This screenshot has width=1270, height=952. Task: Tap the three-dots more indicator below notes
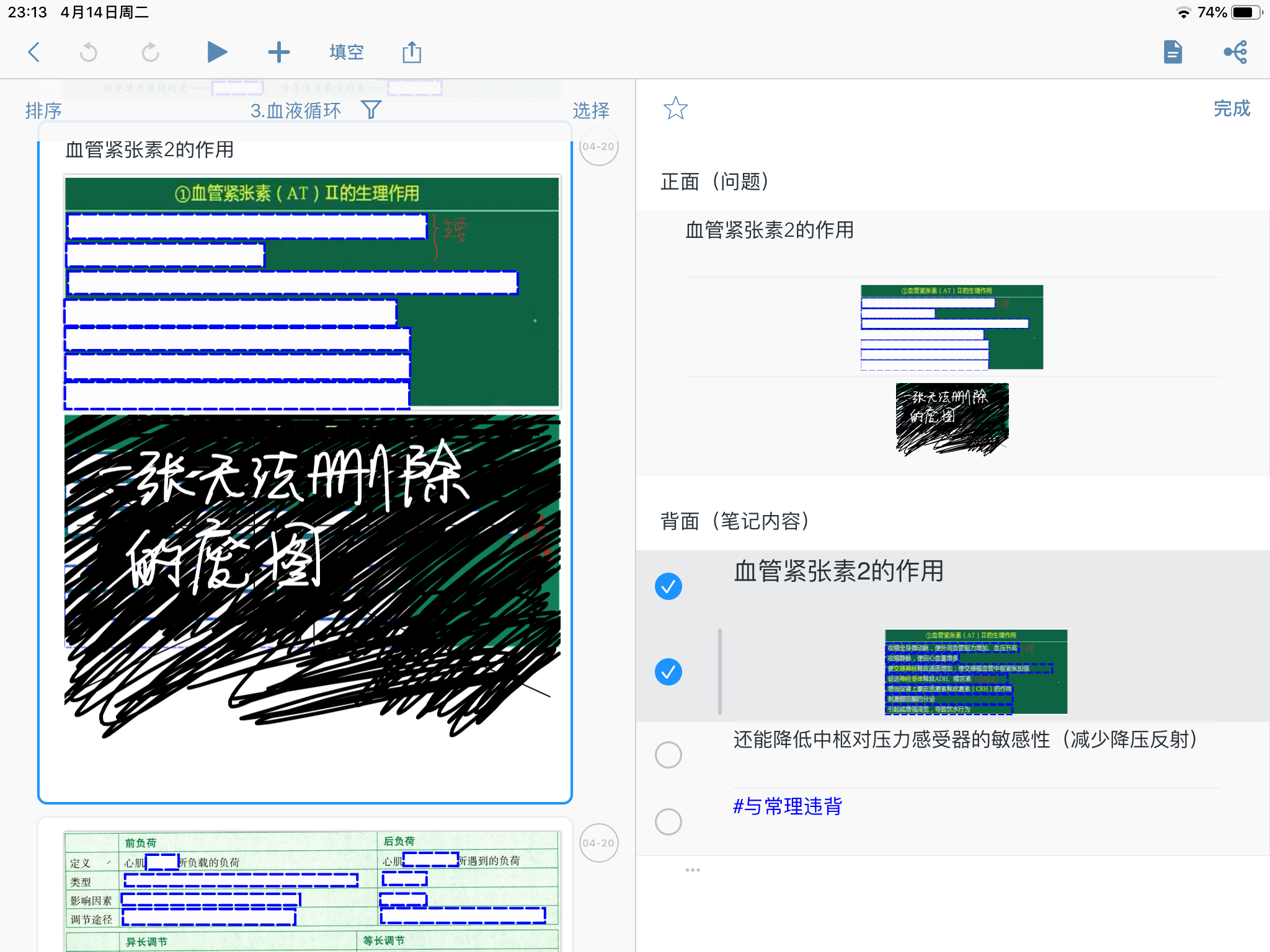click(693, 870)
